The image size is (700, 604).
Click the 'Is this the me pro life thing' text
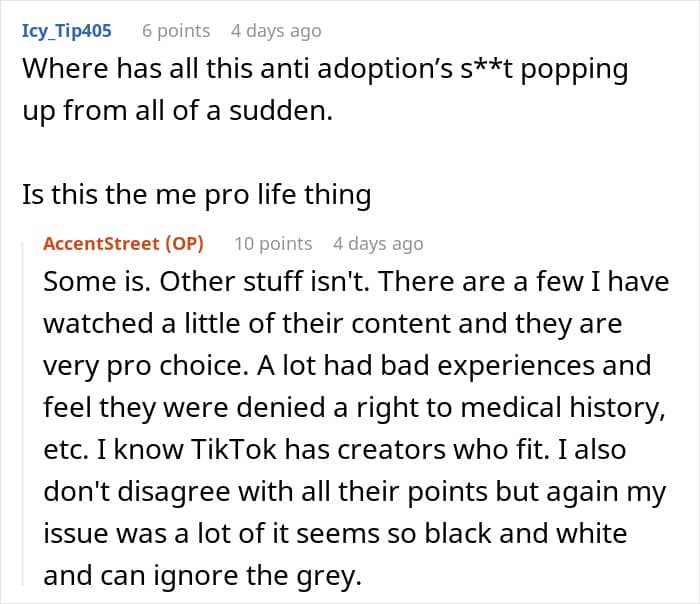[196, 194]
